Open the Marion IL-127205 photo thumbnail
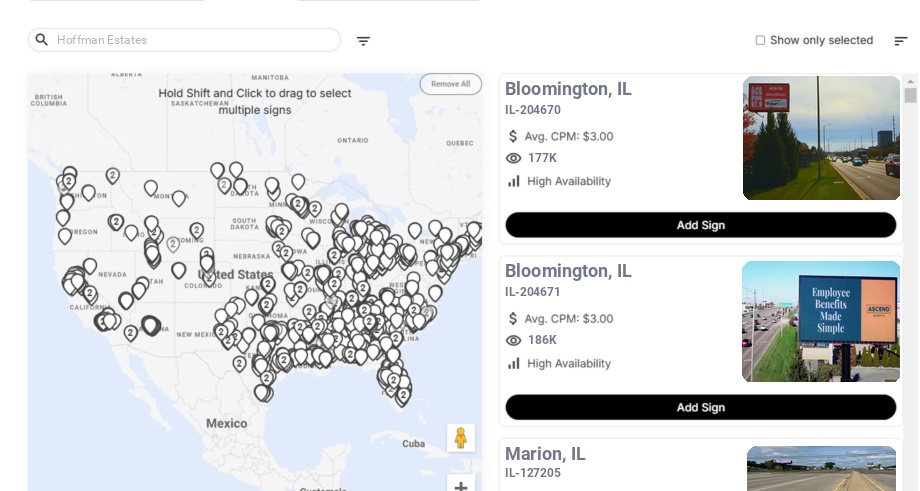Image resolution: width=920 pixels, height=491 pixels. (x=821, y=469)
